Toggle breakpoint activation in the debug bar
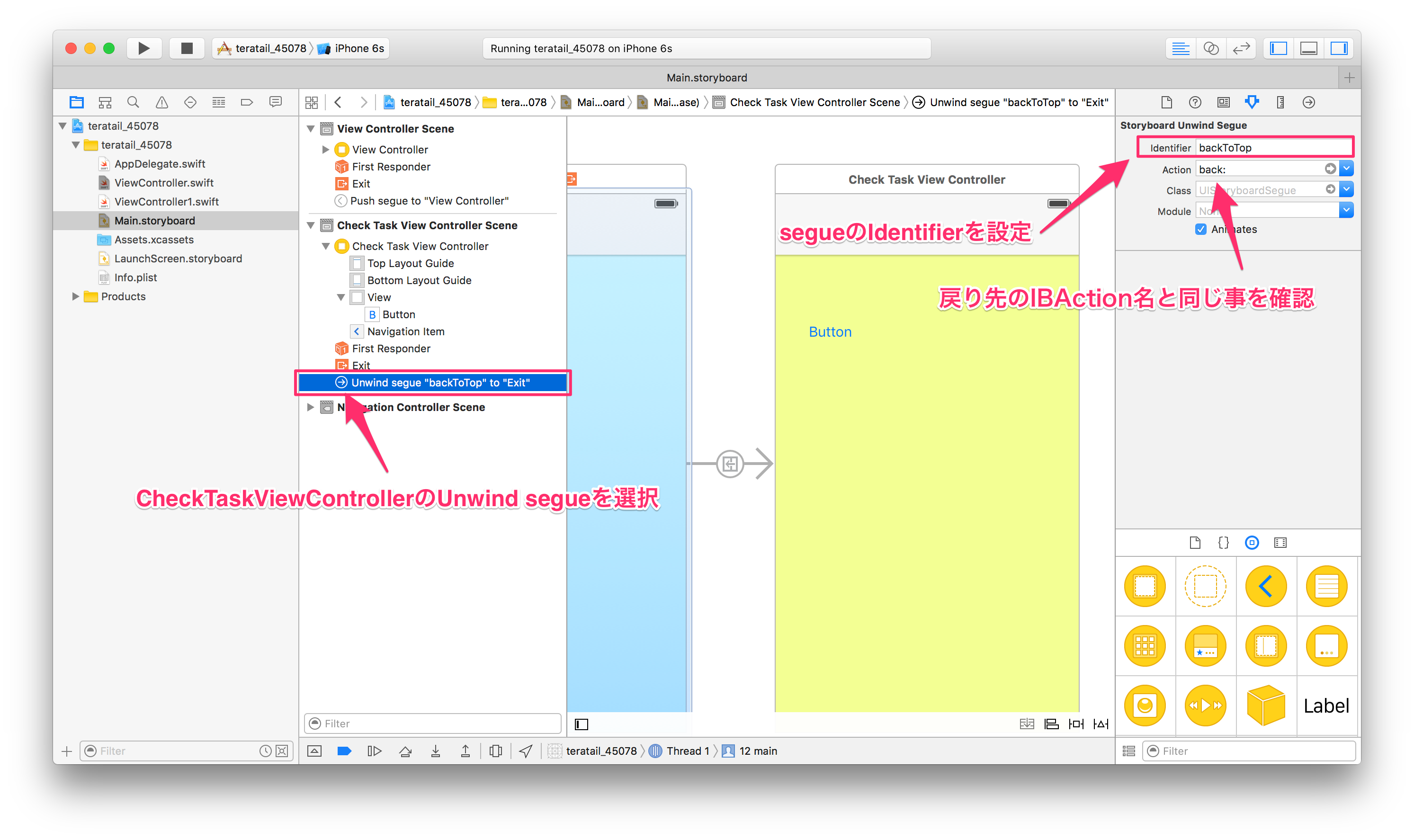The height and width of the screenshot is (840, 1414). click(x=344, y=751)
